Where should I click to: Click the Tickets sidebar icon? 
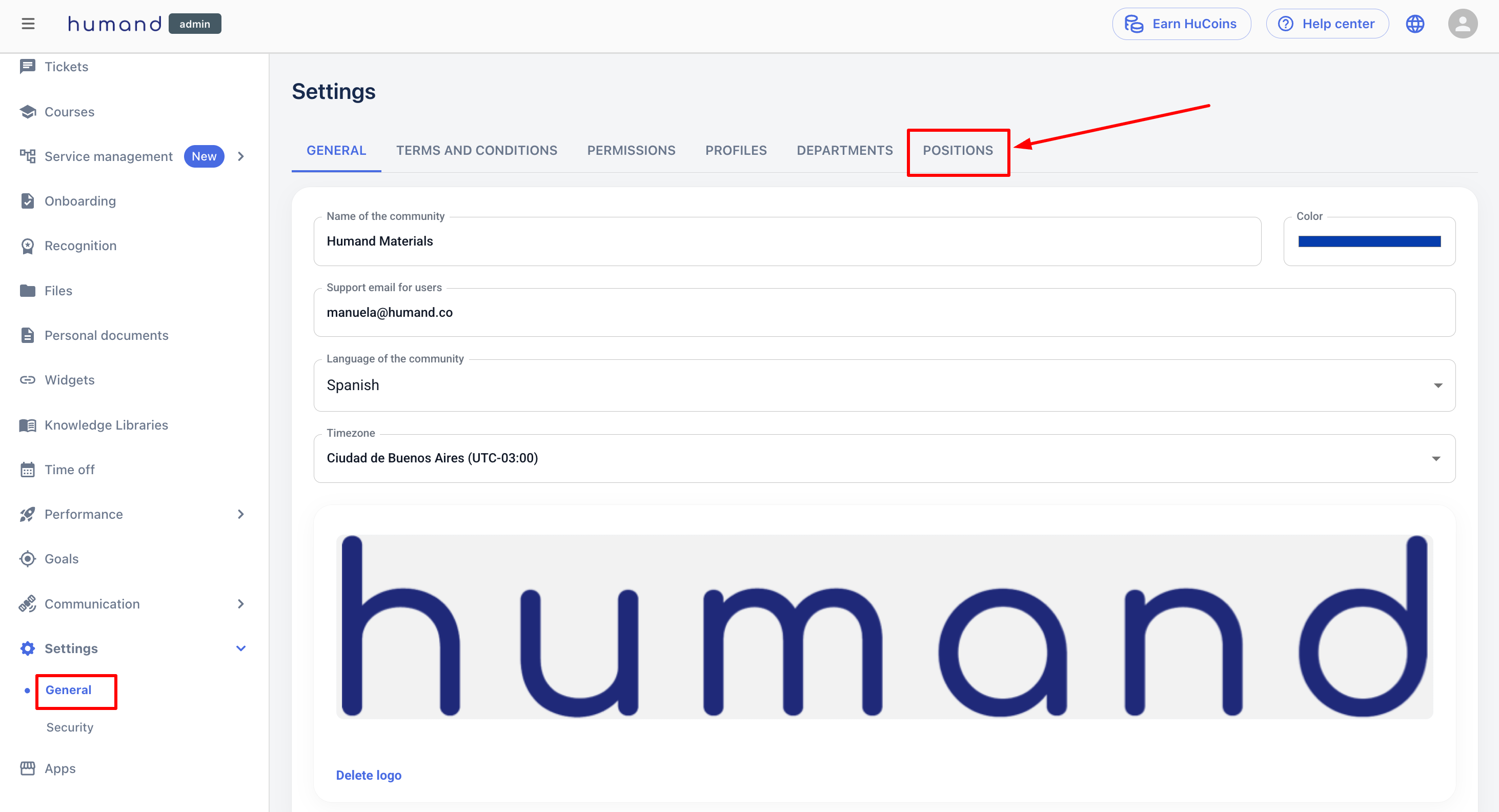[27, 66]
